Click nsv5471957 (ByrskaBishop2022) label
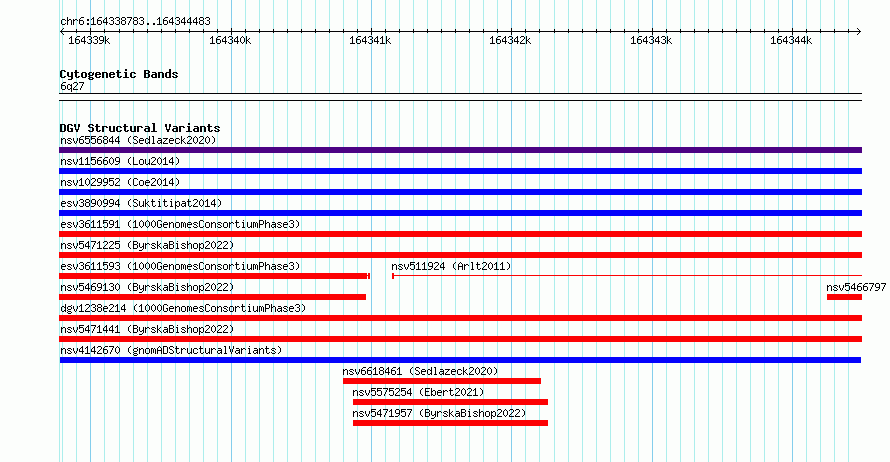 point(439,413)
